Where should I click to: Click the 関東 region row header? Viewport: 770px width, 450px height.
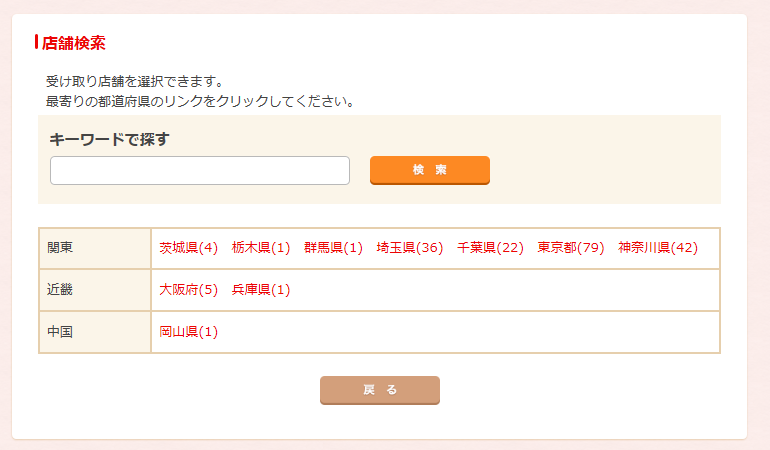(x=61, y=248)
